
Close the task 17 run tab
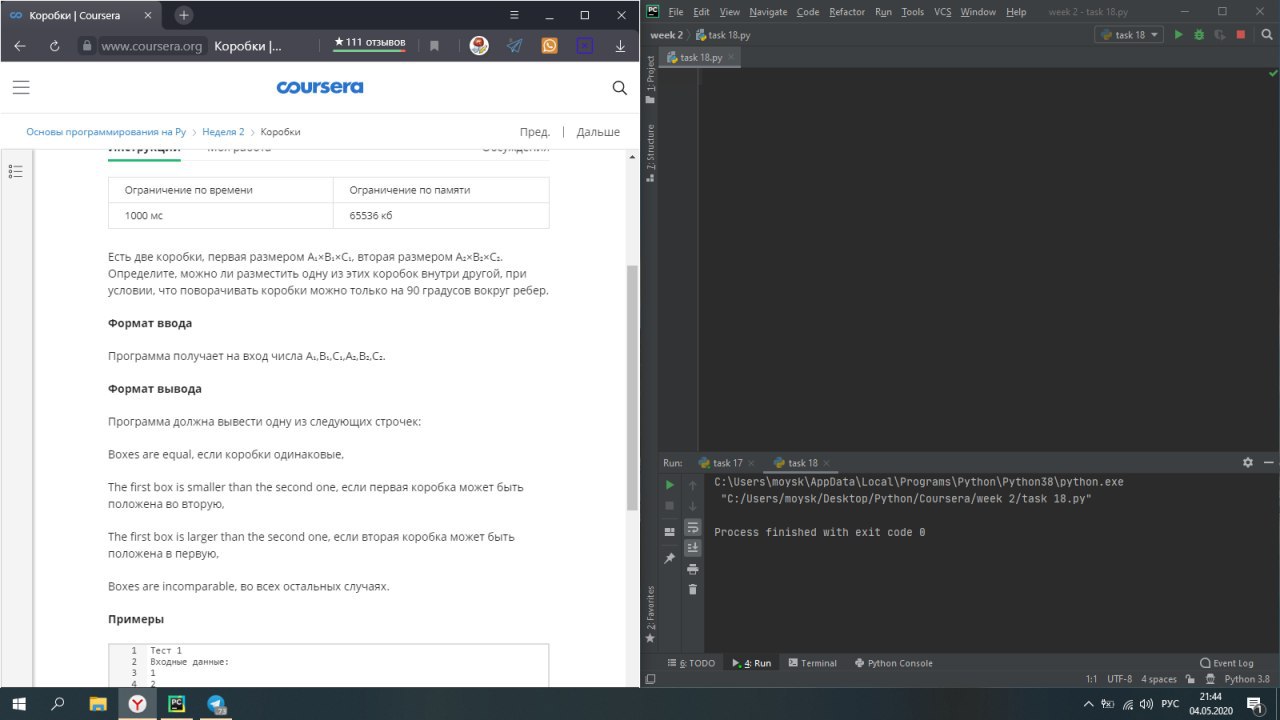[752, 463]
